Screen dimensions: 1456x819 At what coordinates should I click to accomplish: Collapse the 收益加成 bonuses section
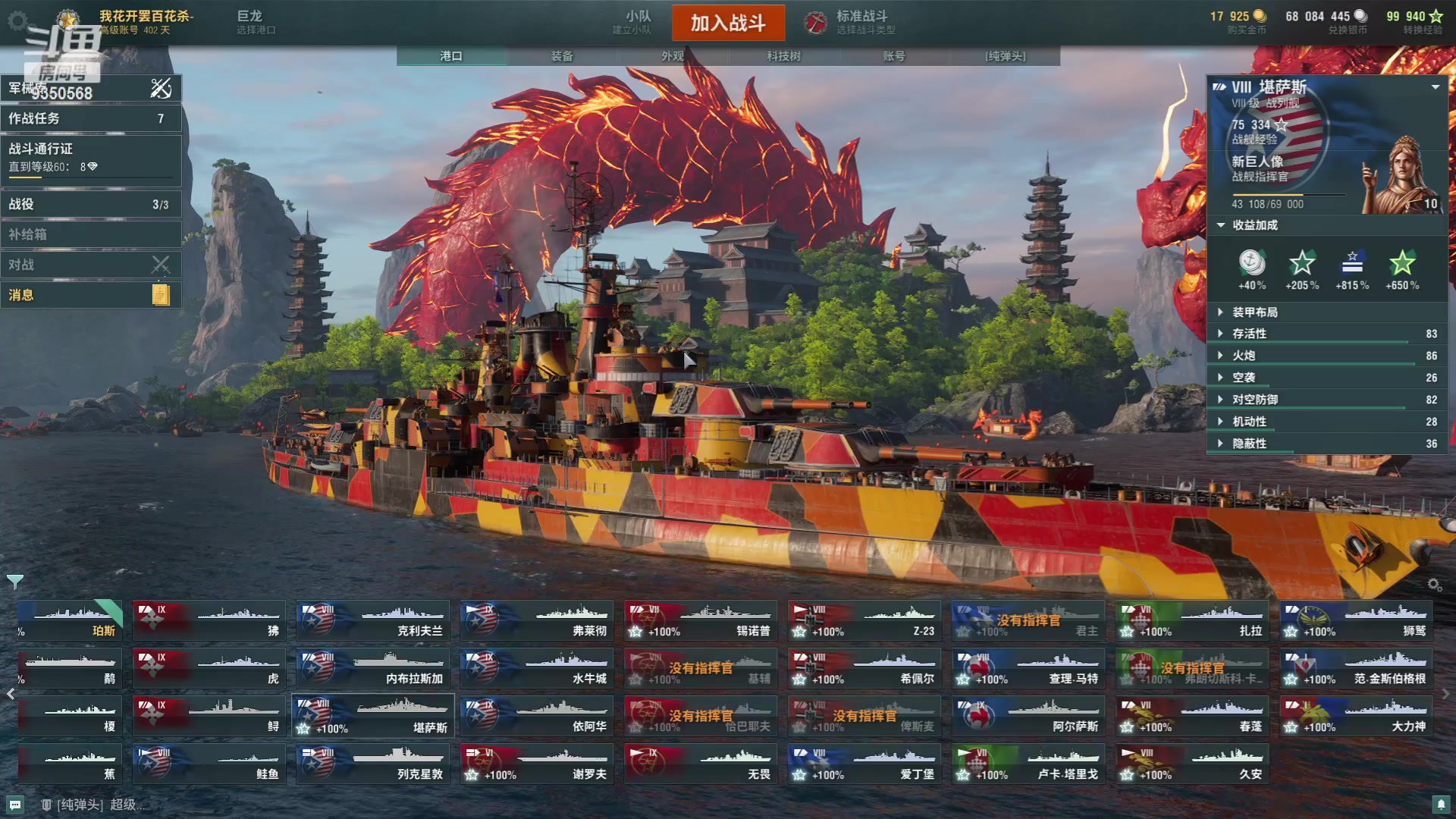click(1221, 225)
